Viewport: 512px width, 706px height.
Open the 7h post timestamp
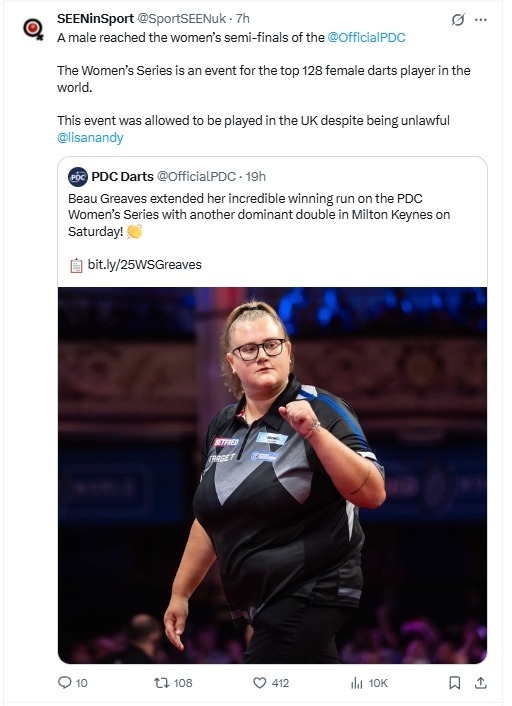coord(243,18)
